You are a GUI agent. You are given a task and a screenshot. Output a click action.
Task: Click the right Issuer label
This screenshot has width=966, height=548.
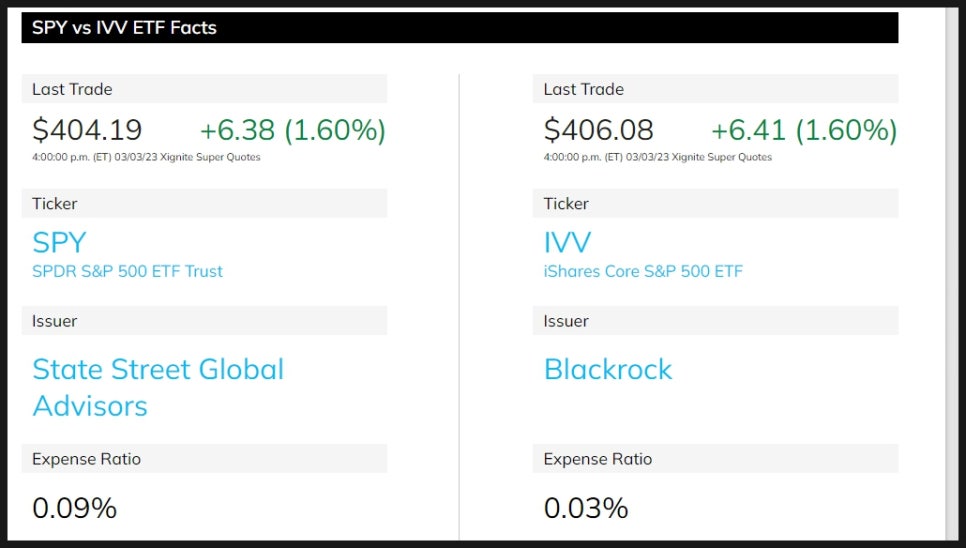click(x=566, y=321)
